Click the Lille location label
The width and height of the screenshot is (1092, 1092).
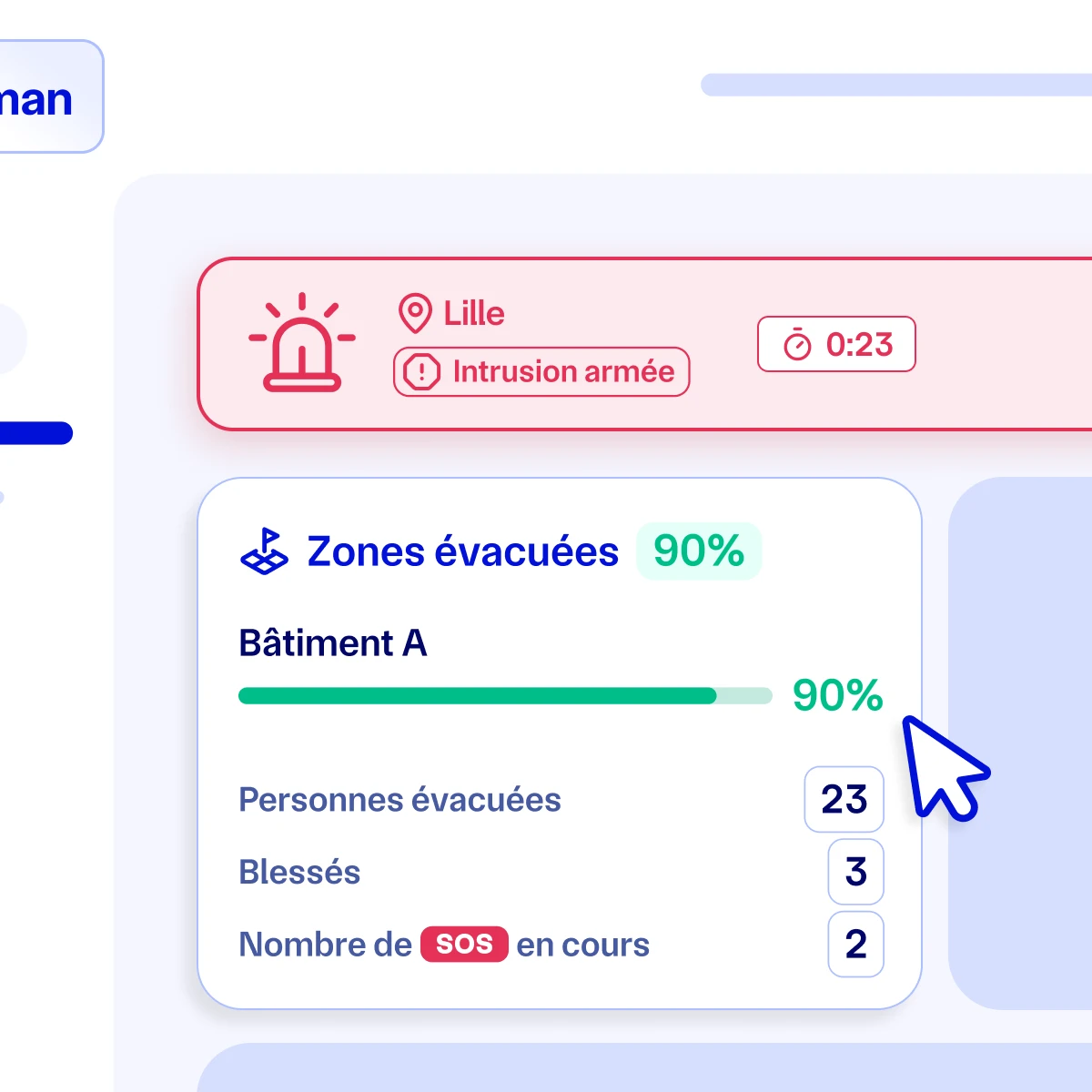tap(474, 314)
